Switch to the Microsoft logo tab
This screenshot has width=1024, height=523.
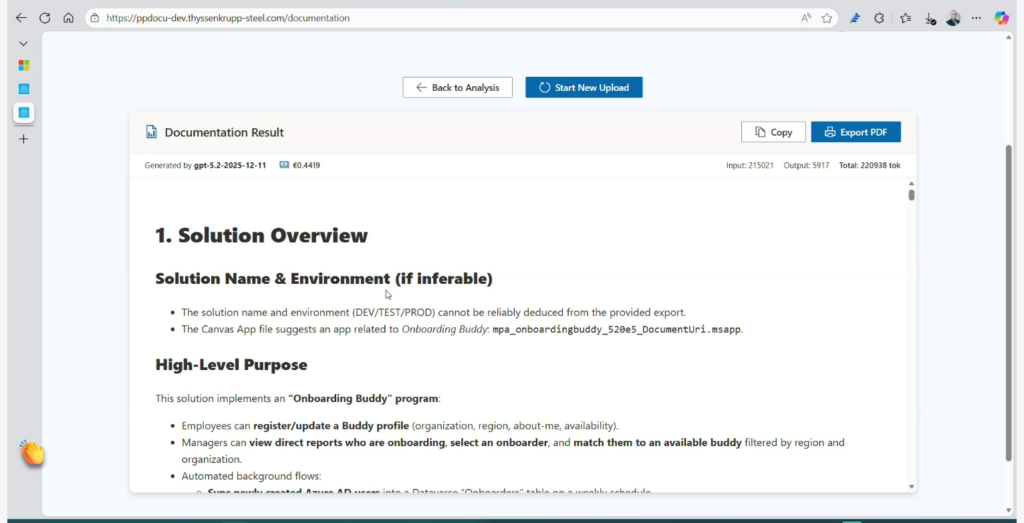tap(24, 66)
